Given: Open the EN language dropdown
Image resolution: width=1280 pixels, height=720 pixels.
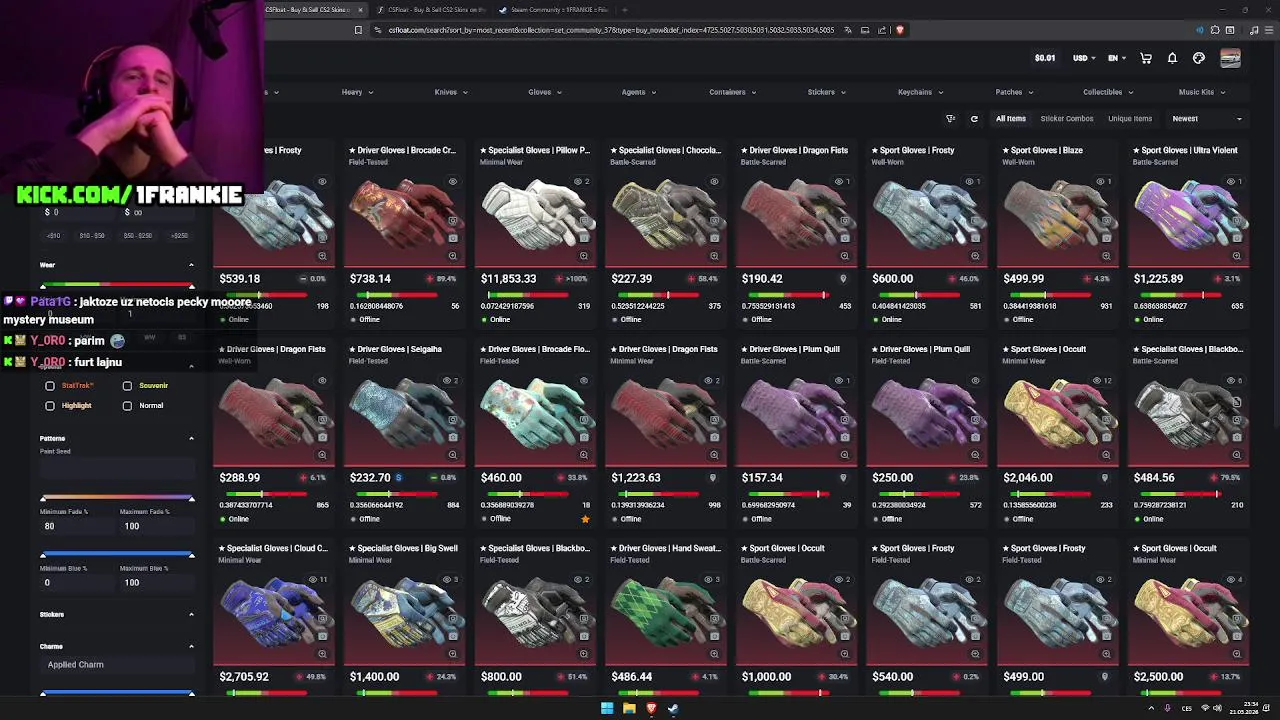Looking at the screenshot, I should point(1116,58).
